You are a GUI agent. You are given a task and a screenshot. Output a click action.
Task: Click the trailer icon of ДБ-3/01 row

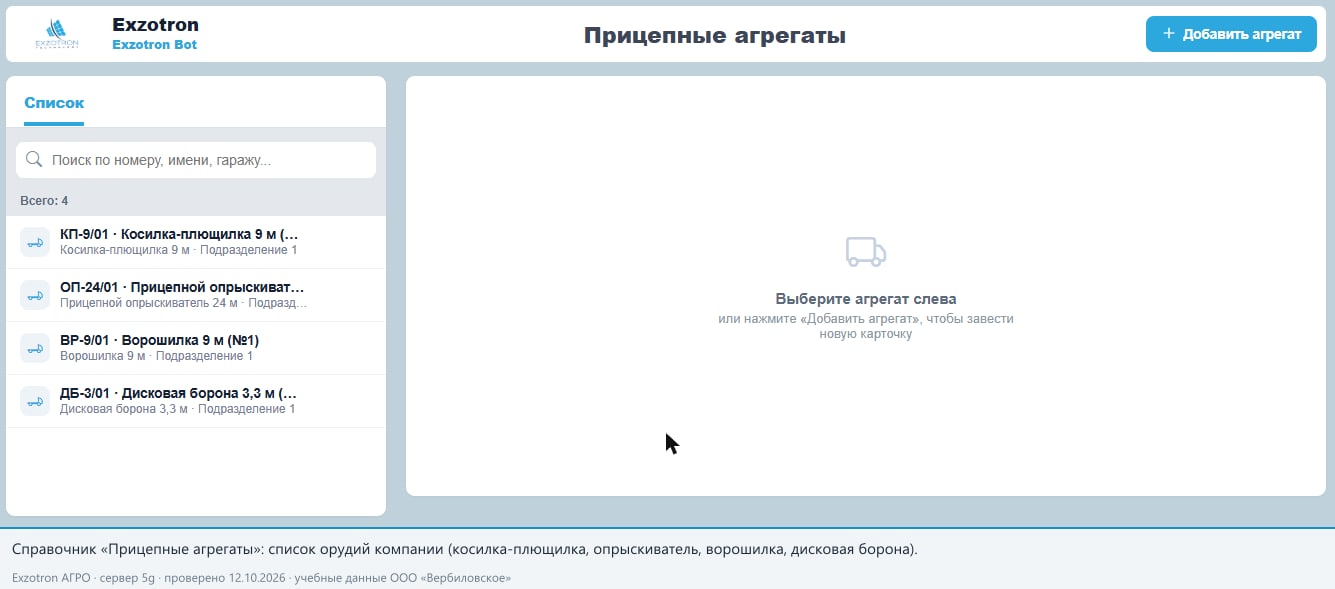[x=35, y=401]
